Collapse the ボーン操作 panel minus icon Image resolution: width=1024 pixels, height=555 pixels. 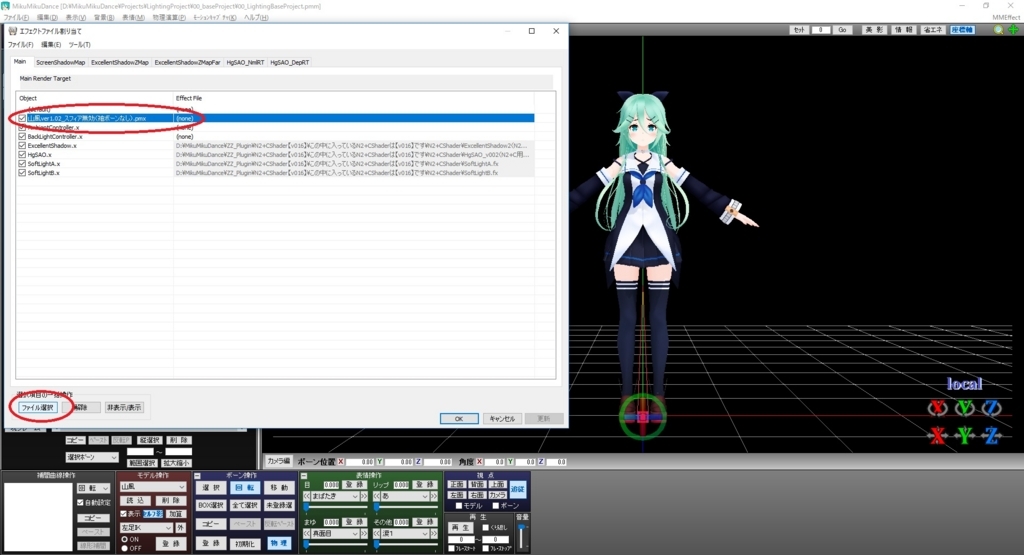pos(197,476)
